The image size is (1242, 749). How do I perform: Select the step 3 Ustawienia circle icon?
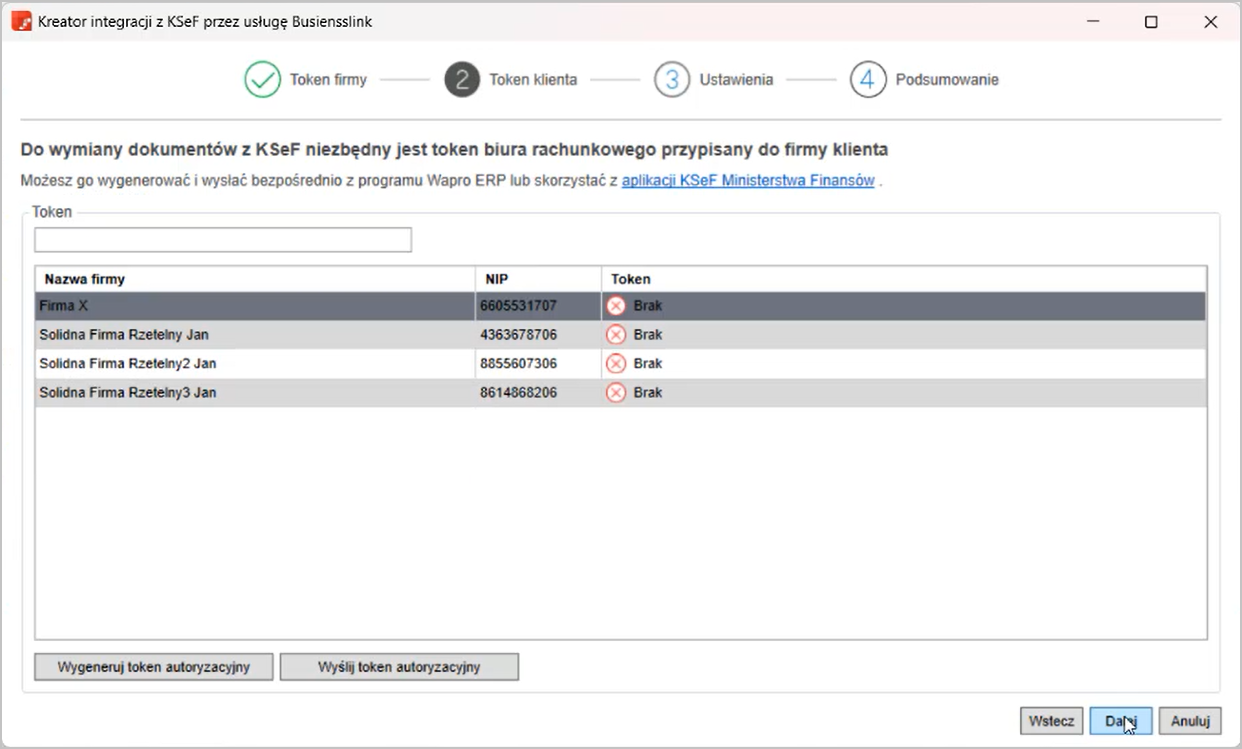pyautogui.click(x=672, y=80)
